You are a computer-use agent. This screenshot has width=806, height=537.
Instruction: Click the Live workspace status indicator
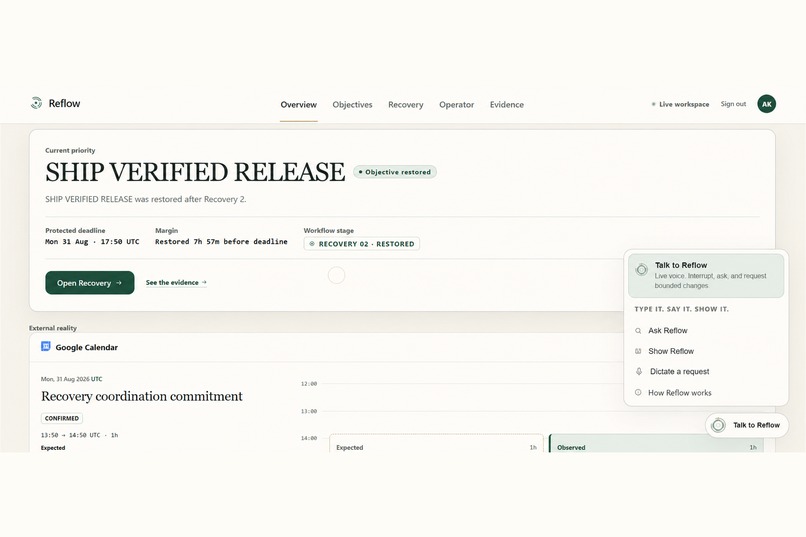coord(653,104)
